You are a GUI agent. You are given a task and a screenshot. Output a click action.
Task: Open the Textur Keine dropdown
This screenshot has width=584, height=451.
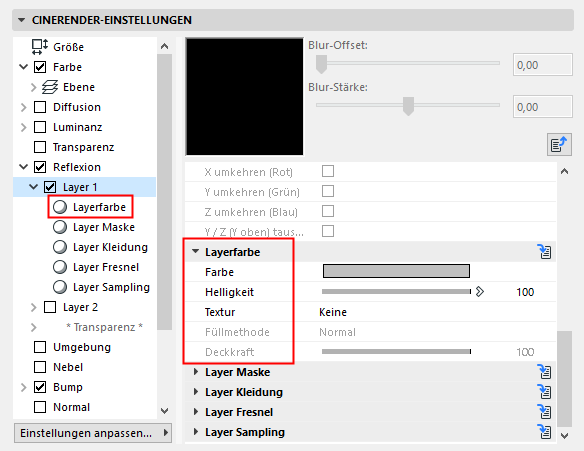click(333, 312)
